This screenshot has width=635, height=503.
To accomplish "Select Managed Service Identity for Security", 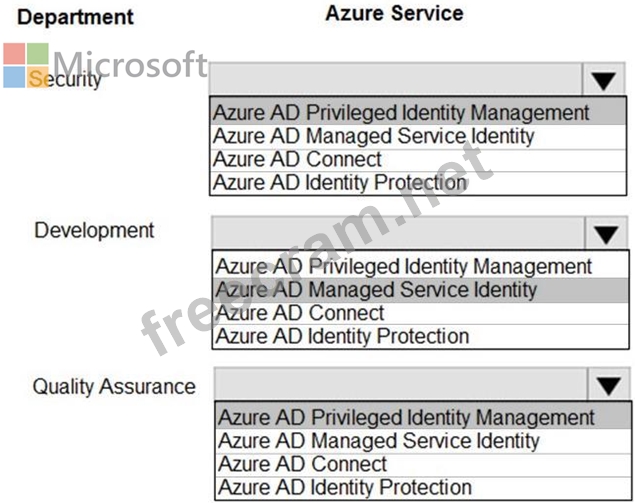I will click(x=418, y=136).
